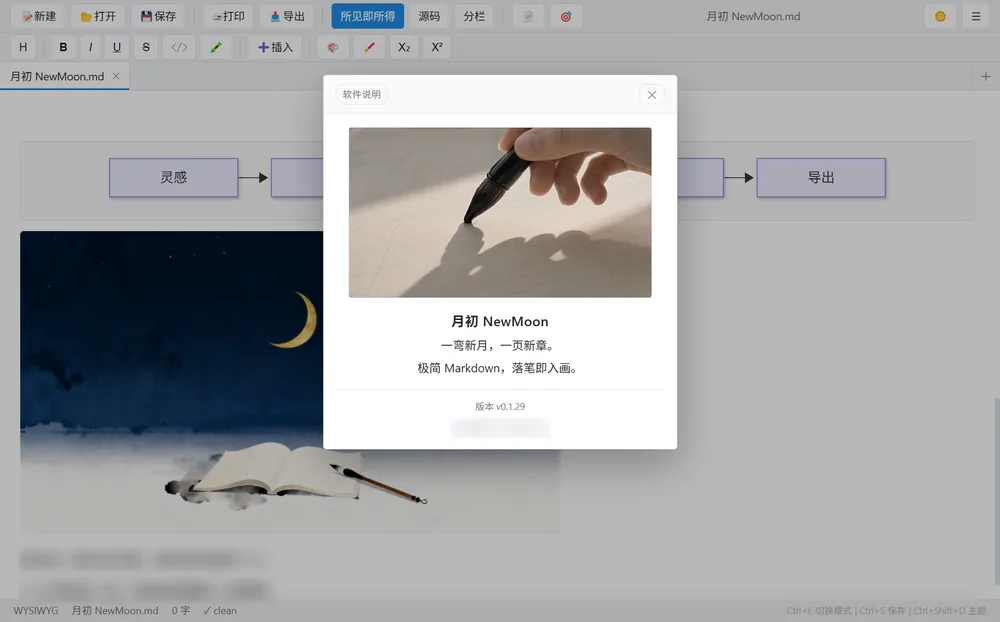The width and height of the screenshot is (1000, 622).
Task: Click the 灵感 flowchart box
Action: [x=173, y=177]
